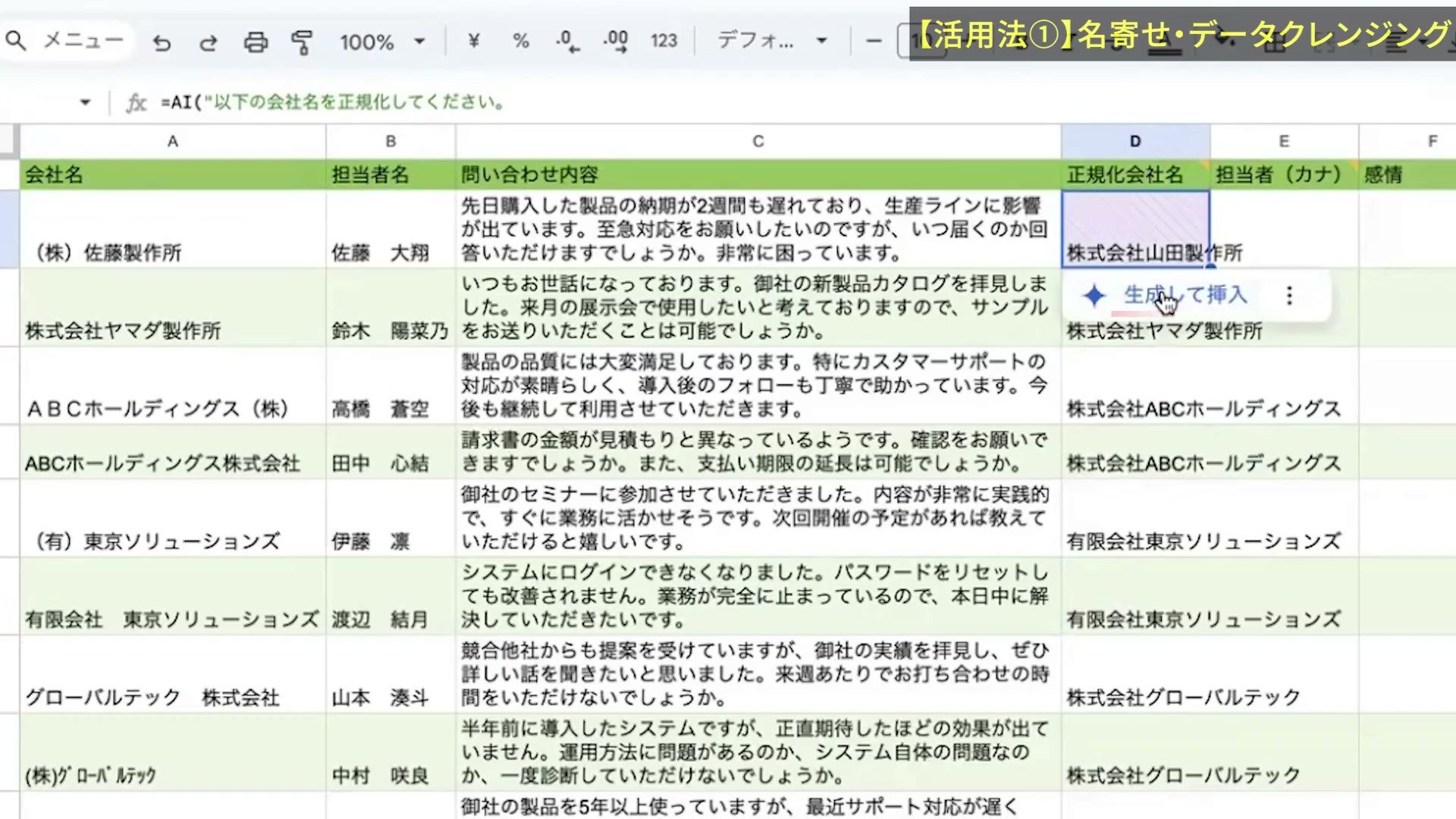1456x819 pixels.
Task: Open the name box dropdown arrow
Action: coord(85,102)
